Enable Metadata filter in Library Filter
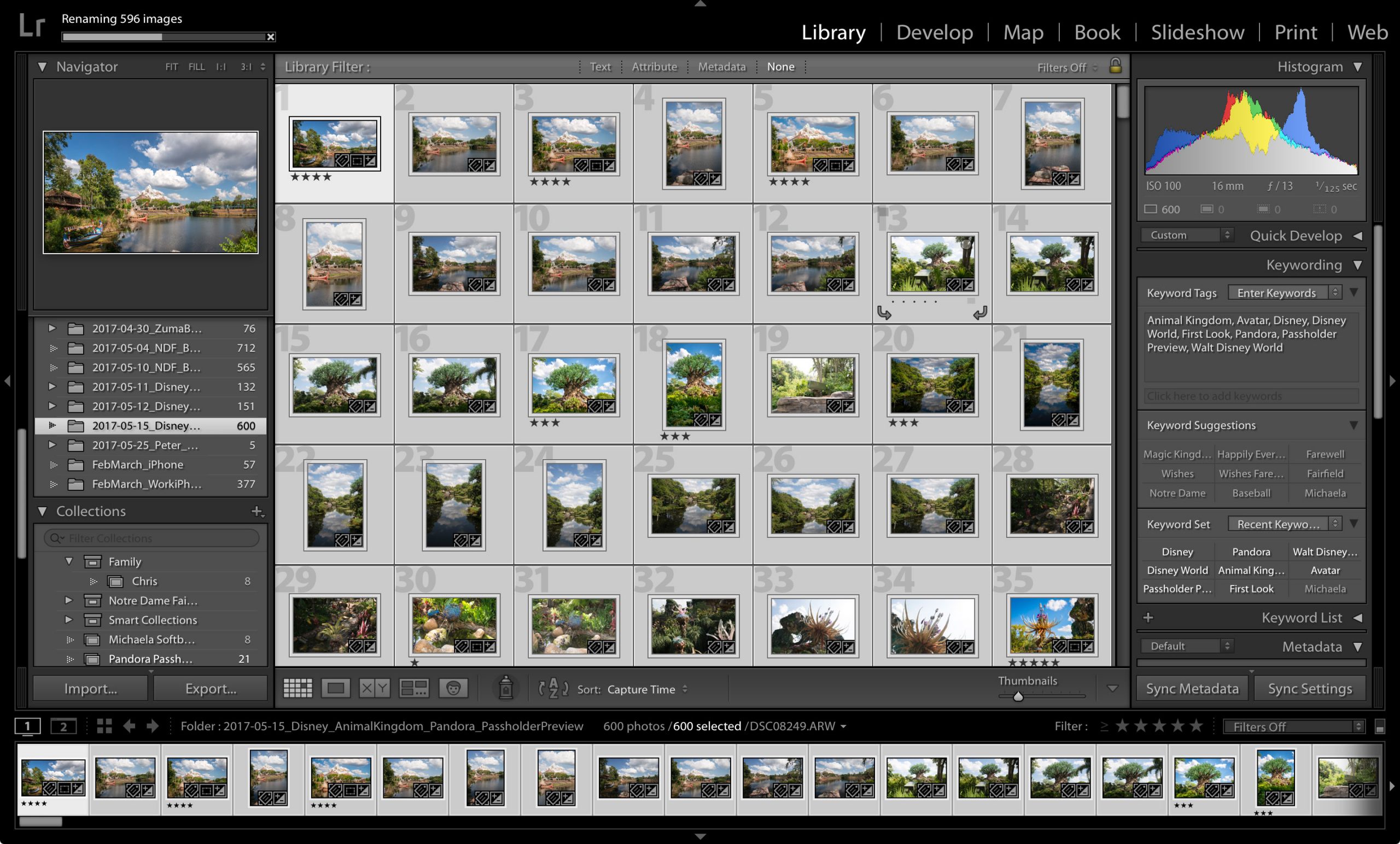 click(721, 67)
